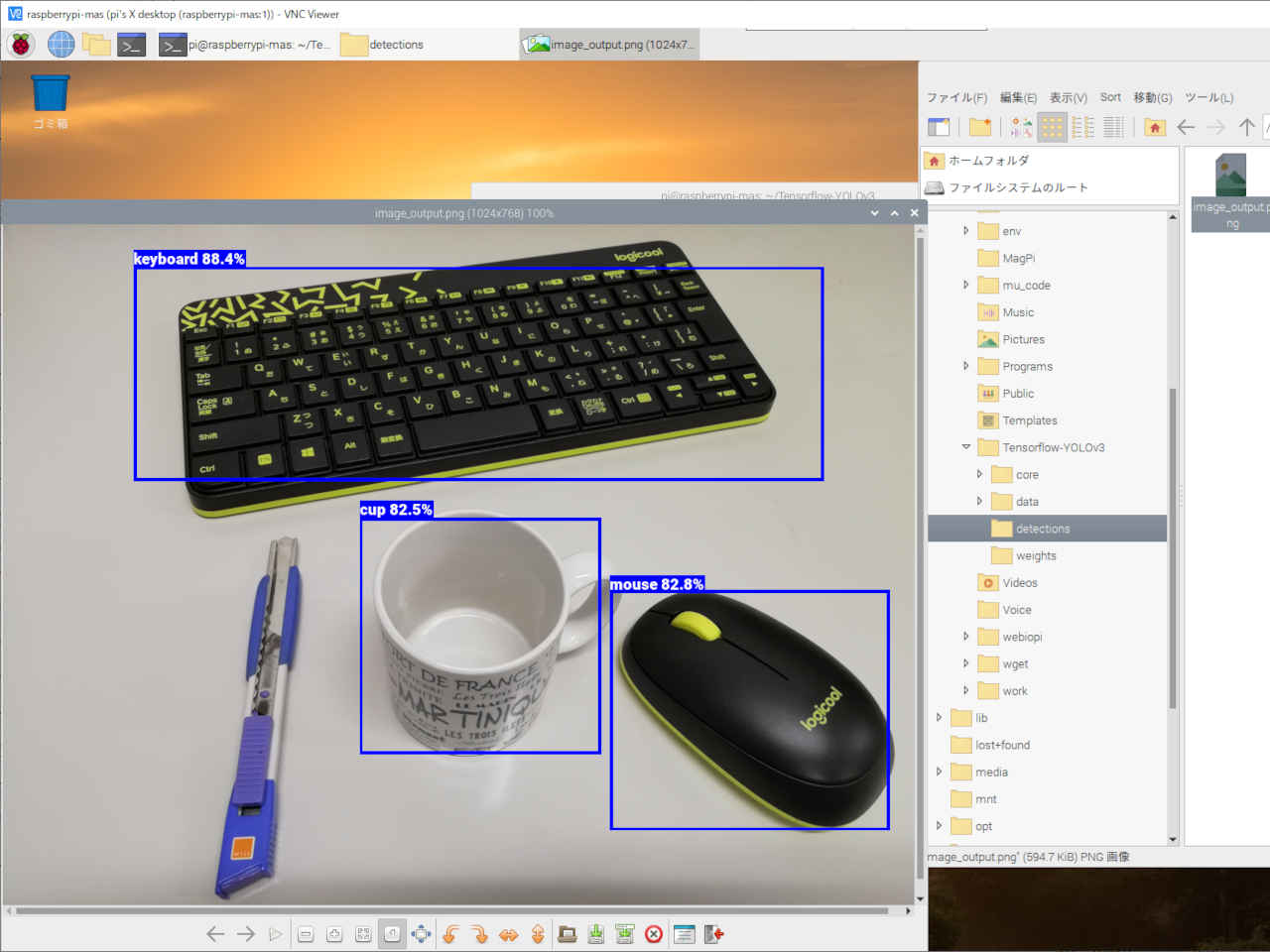Open the ファイル(F) menu
Screen dimensions: 1270x952
pyautogui.click(x=956, y=97)
